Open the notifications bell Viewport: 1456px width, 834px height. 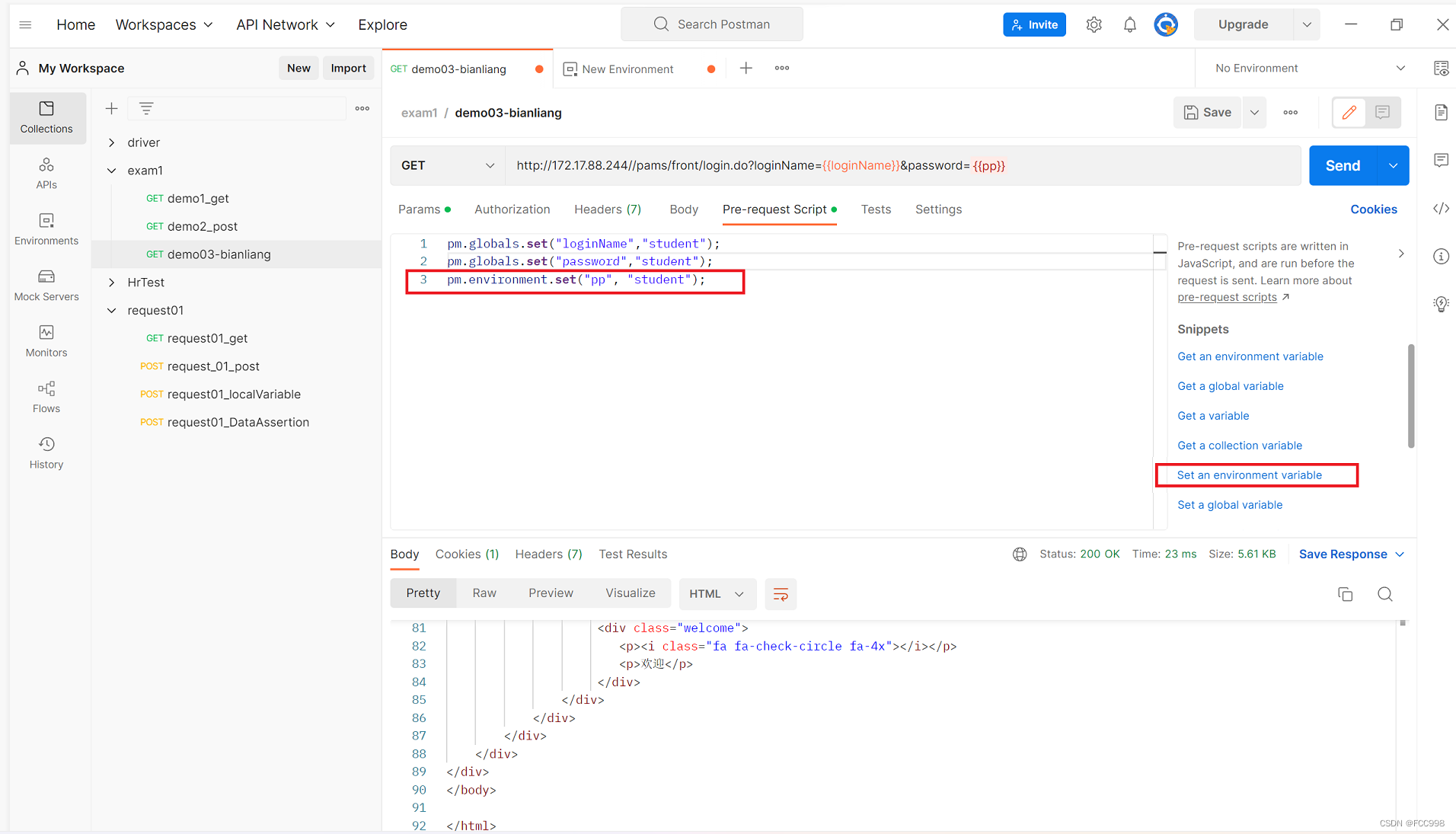point(1129,24)
